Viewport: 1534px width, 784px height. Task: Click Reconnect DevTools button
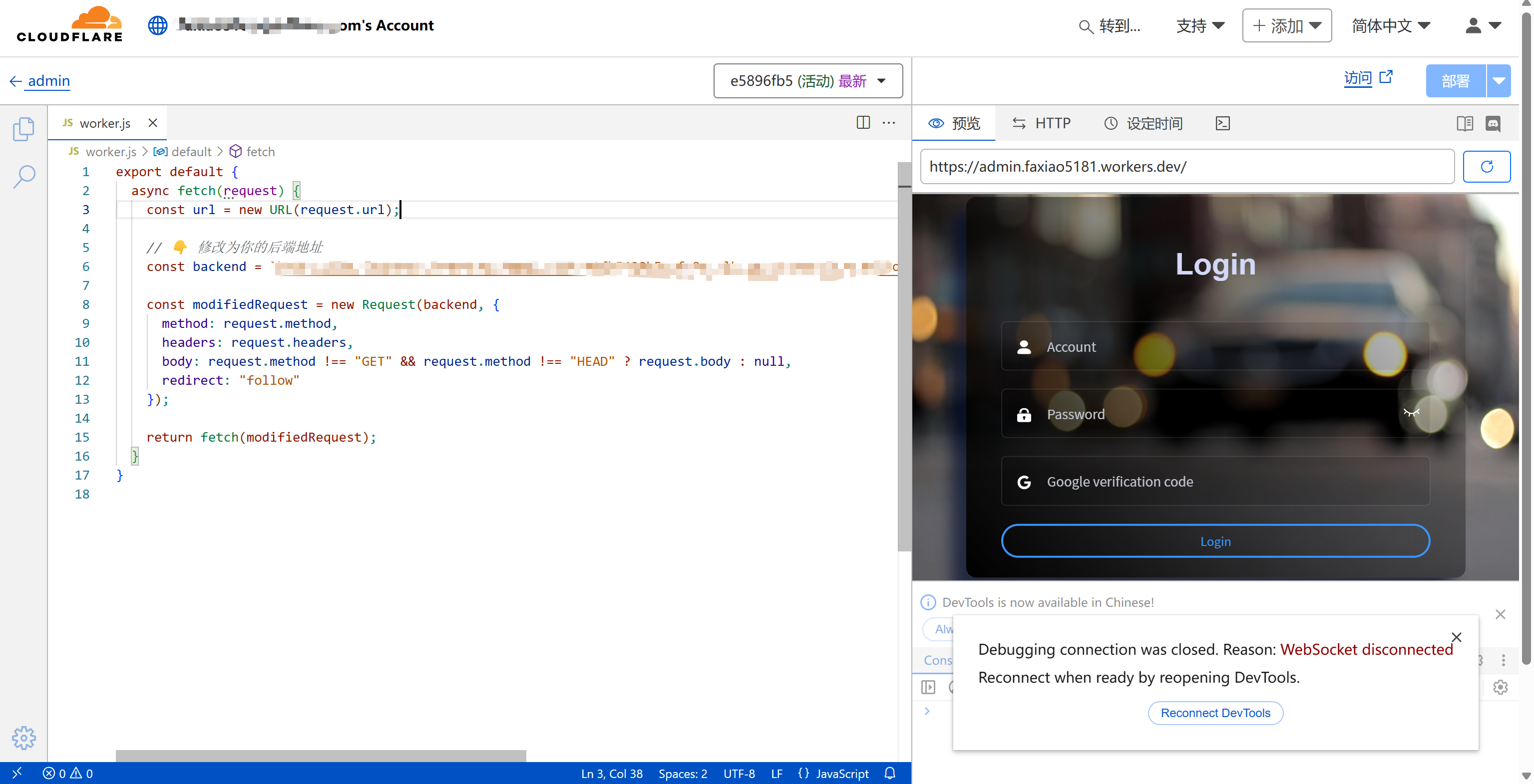1215,713
